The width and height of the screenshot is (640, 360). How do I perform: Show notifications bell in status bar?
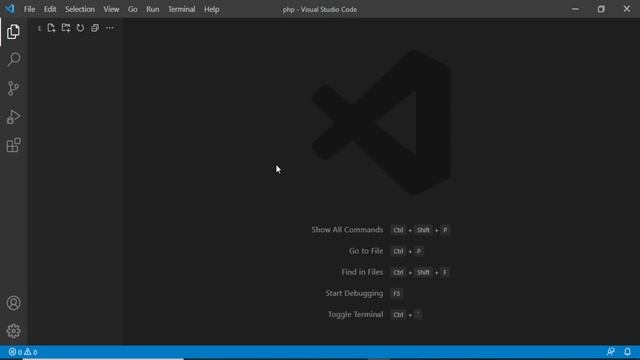click(627, 352)
